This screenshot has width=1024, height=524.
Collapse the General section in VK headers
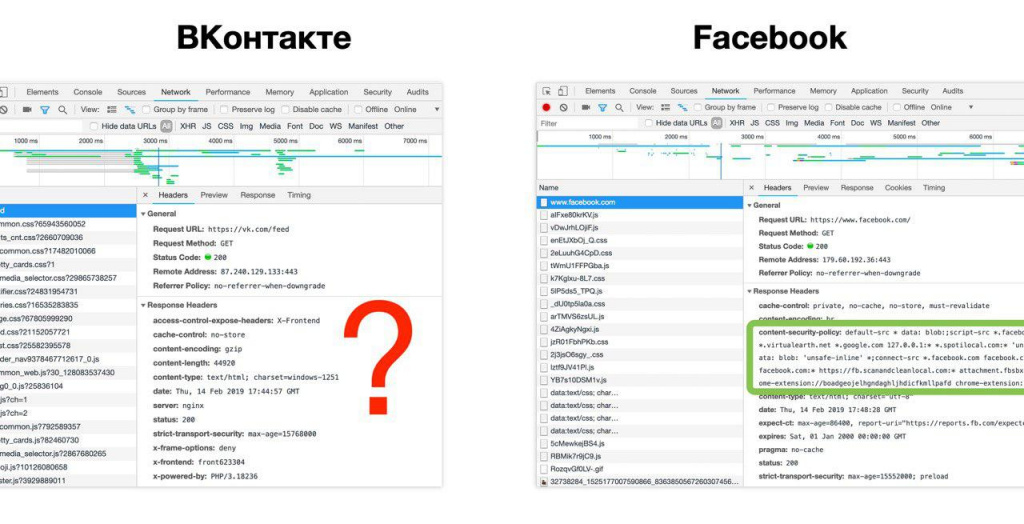(x=143, y=214)
